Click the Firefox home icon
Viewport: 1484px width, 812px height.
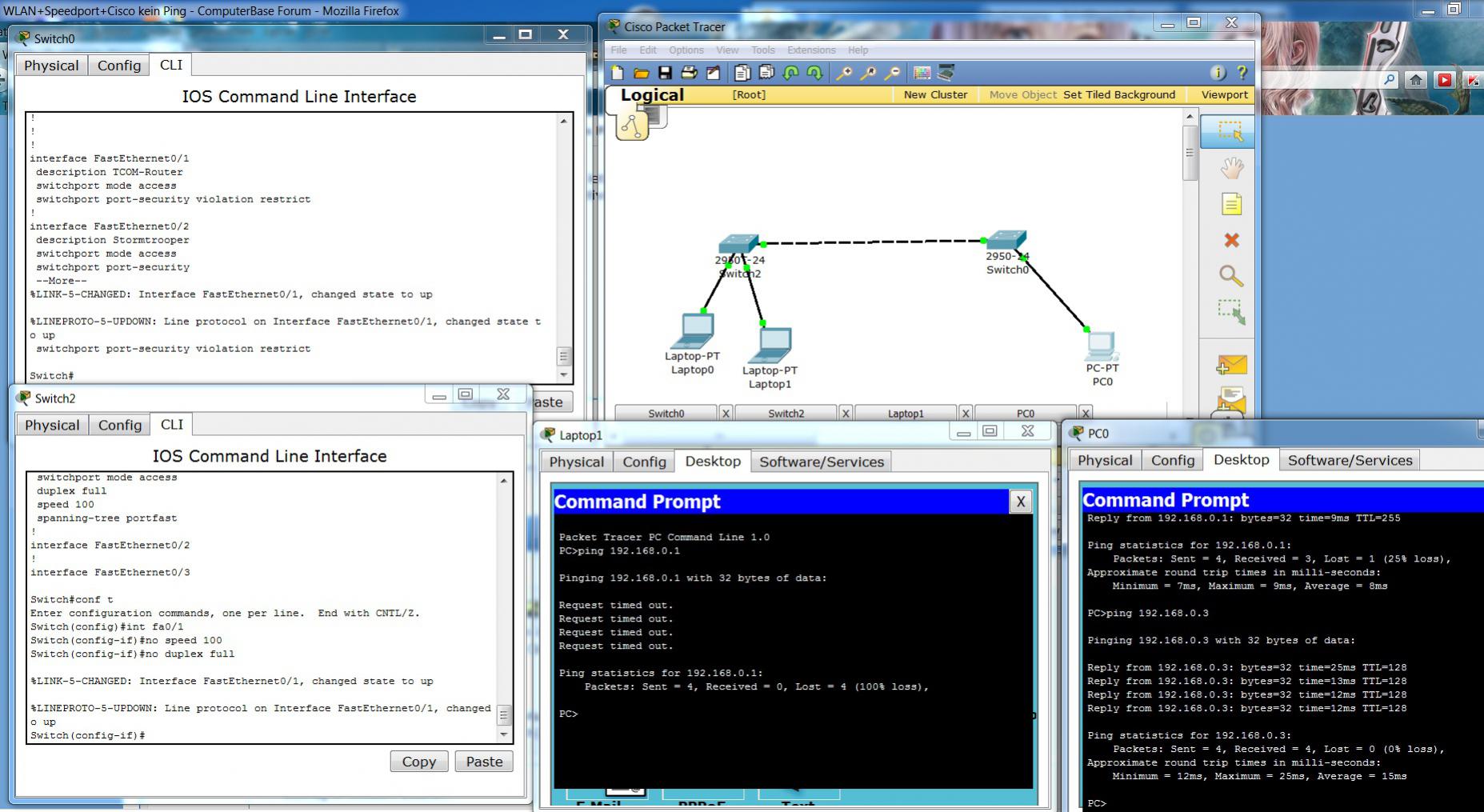(x=1416, y=80)
